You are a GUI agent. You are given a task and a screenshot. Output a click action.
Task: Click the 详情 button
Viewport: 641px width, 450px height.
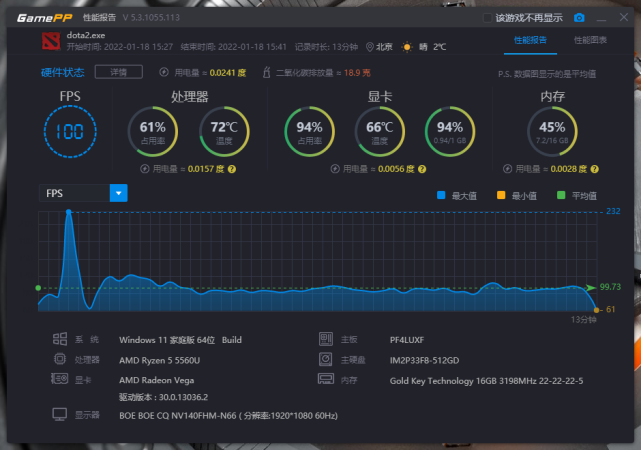[119, 72]
